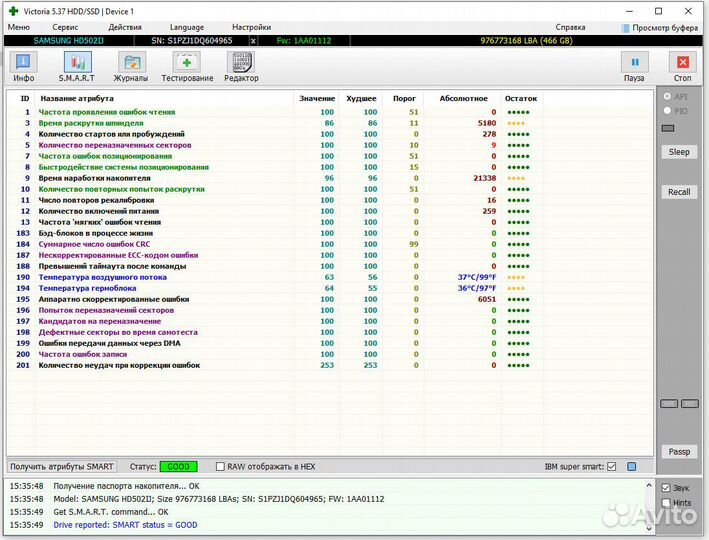Click the blue square next to IBM super smart

point(631,467)
